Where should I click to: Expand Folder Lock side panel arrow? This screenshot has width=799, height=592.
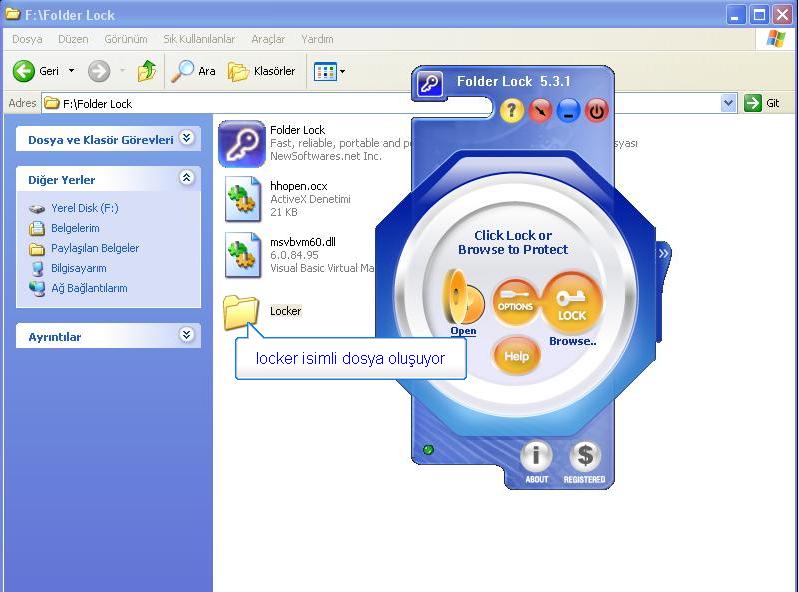tap(662, 254)
